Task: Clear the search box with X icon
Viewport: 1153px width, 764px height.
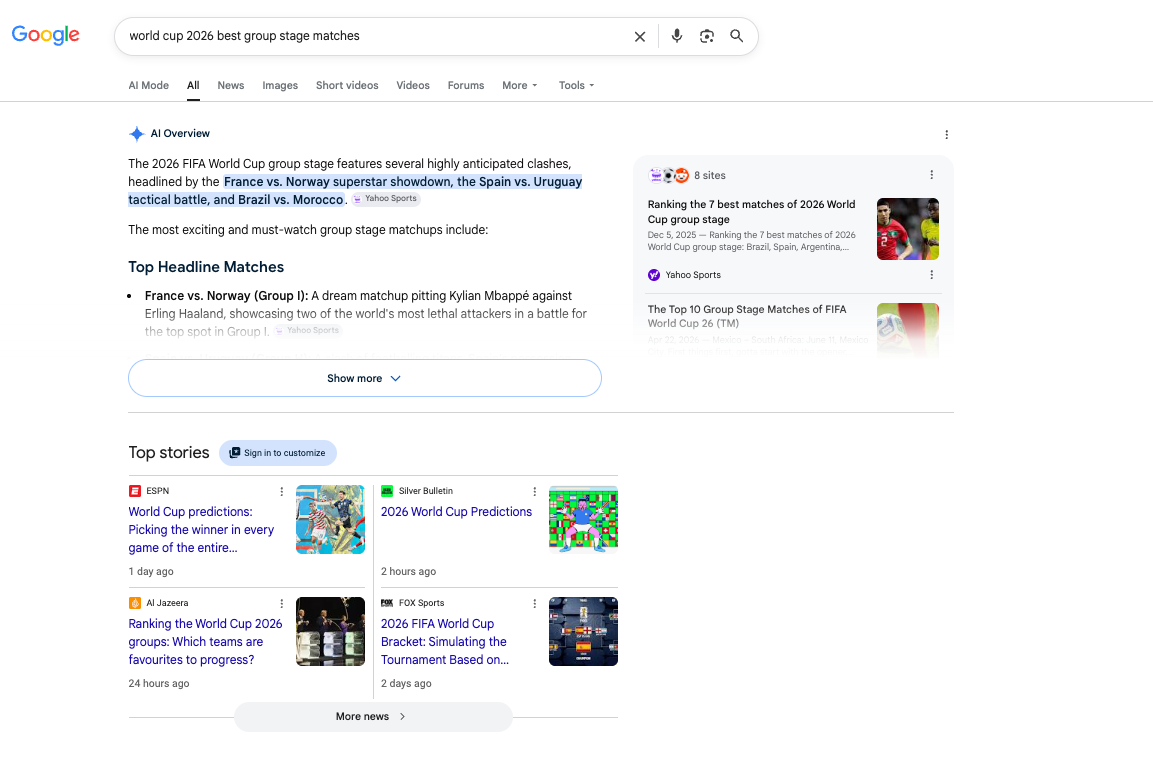Action: (x=640, y=36)
